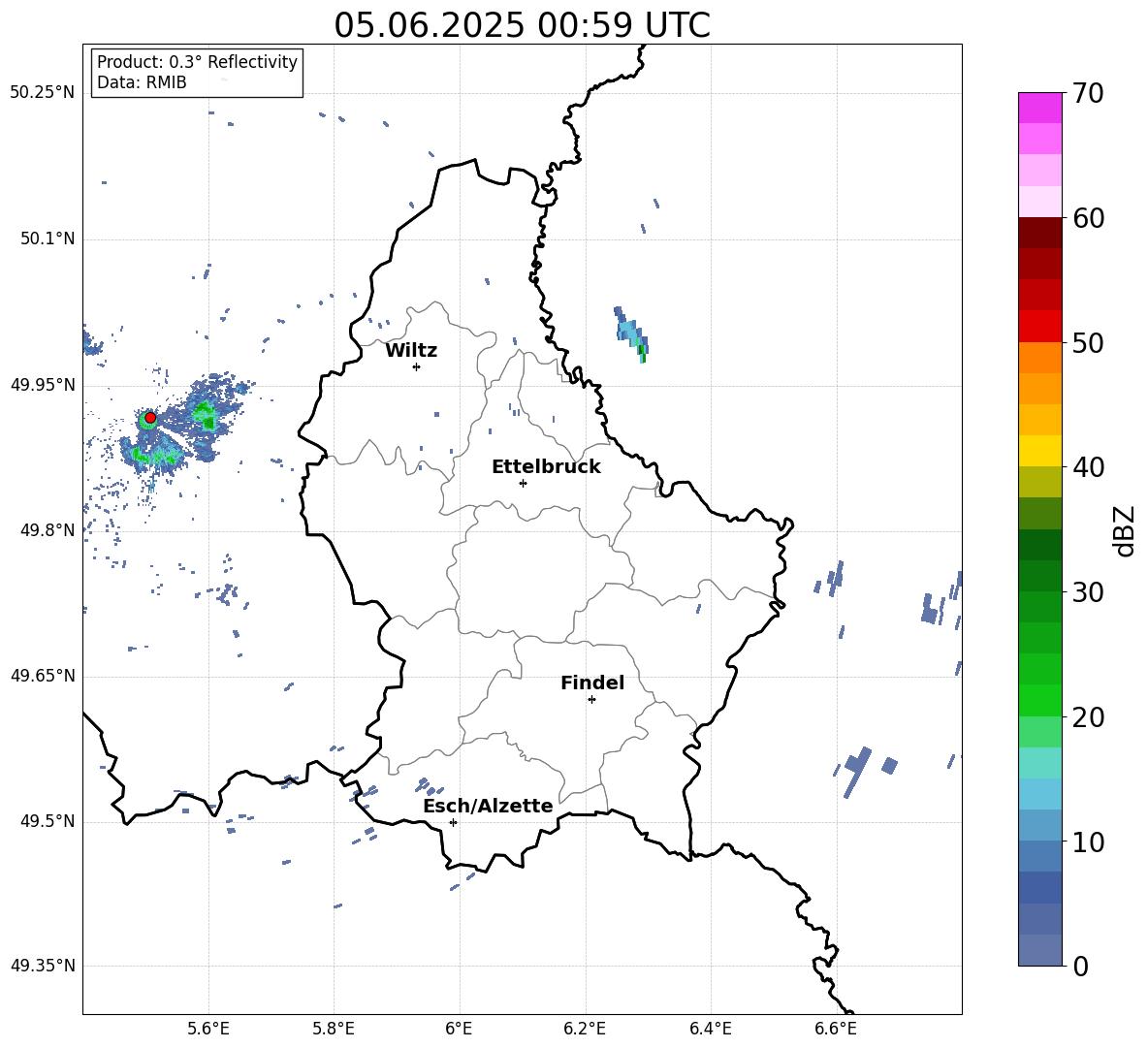Click 'Product: 0.3° Reflectivity' legend text

(x=197, y=62)
